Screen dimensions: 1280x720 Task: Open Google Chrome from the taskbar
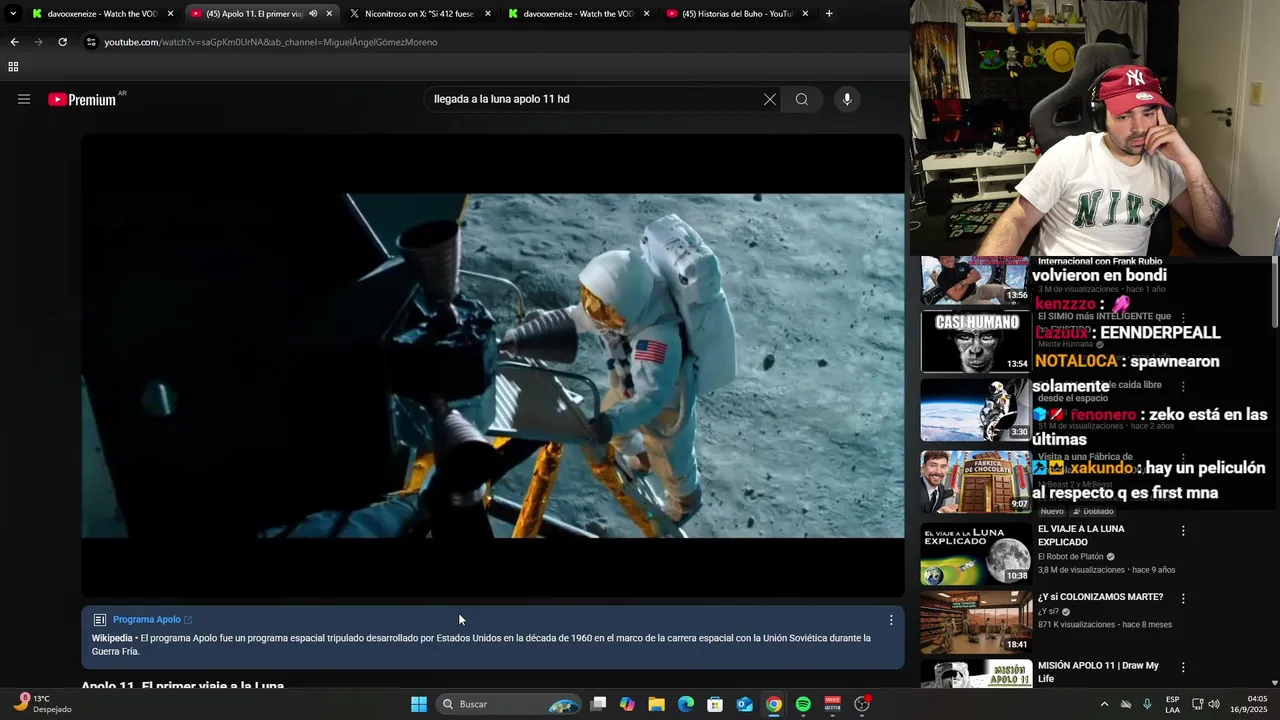[774, 704]
